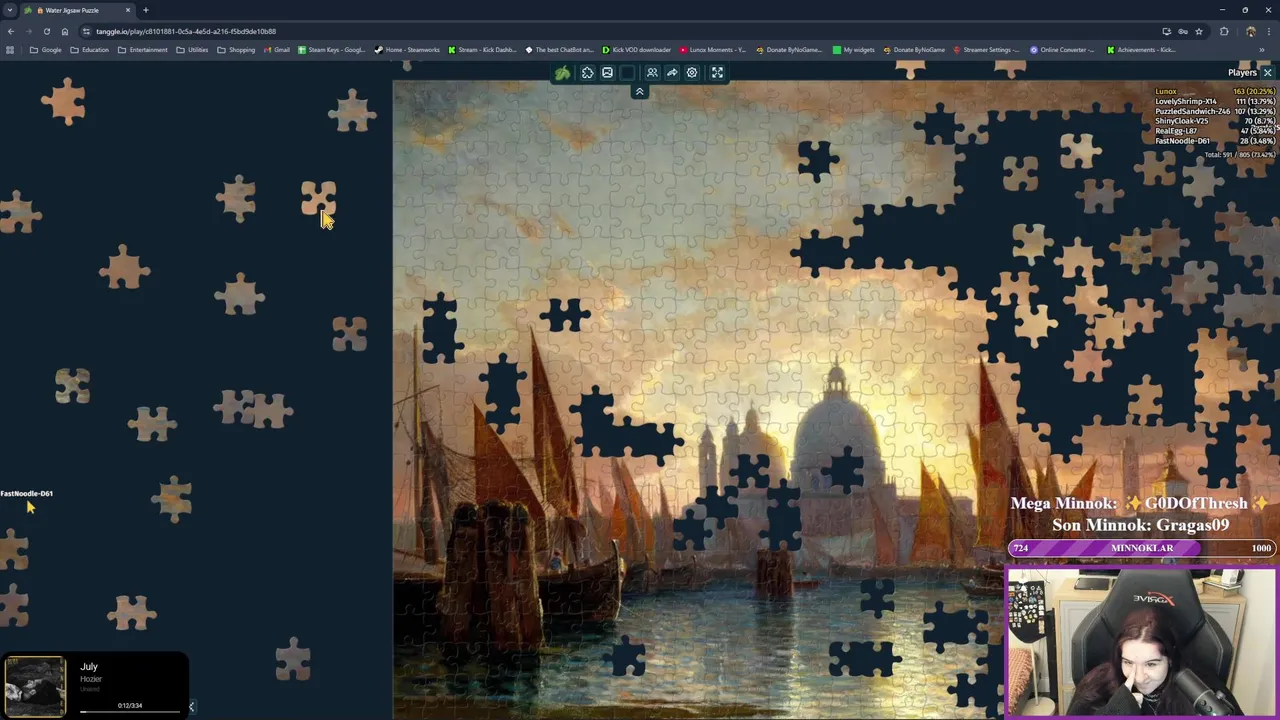Open the players list icon in toolbar
The height and width of the screenshot is (720, 1280).
click(652, 73)
